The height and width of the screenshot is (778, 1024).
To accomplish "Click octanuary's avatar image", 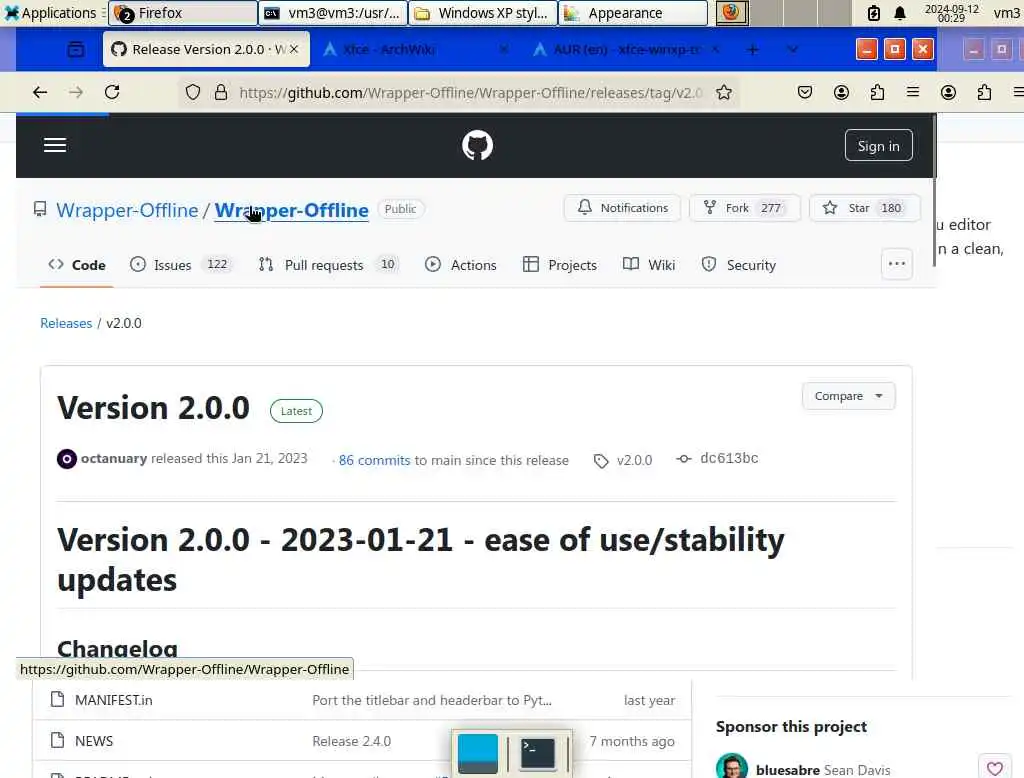I will [67, 459].
